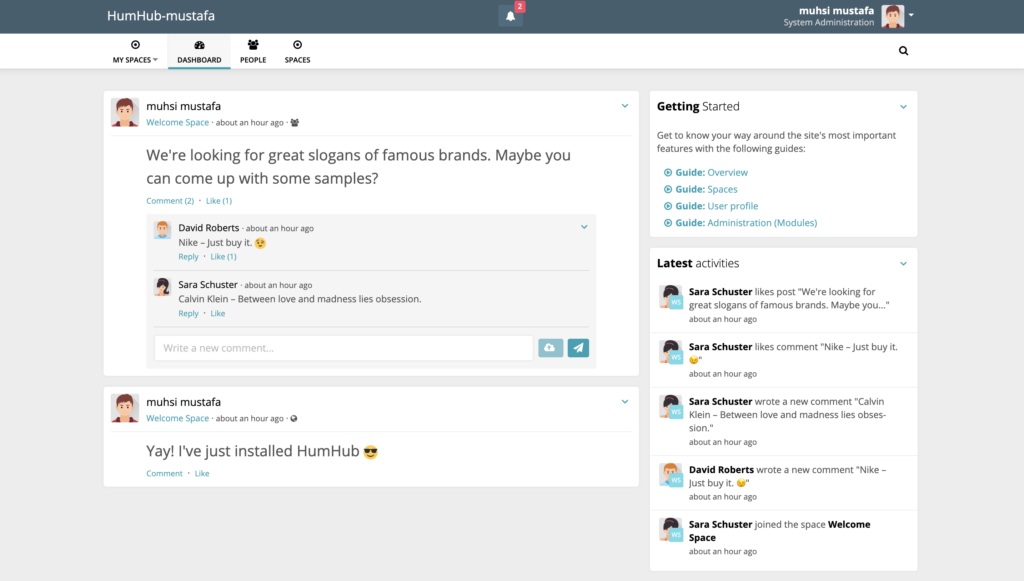Image resolution: width=1024 pixels, height=581 pixels.
Task: Send comment with paper plane icon
Action: [578, 348]
